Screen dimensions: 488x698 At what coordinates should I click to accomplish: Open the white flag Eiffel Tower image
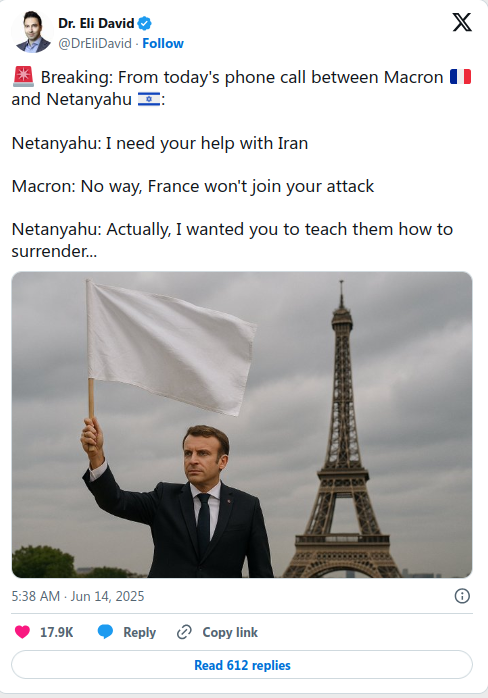coord(242,425)
